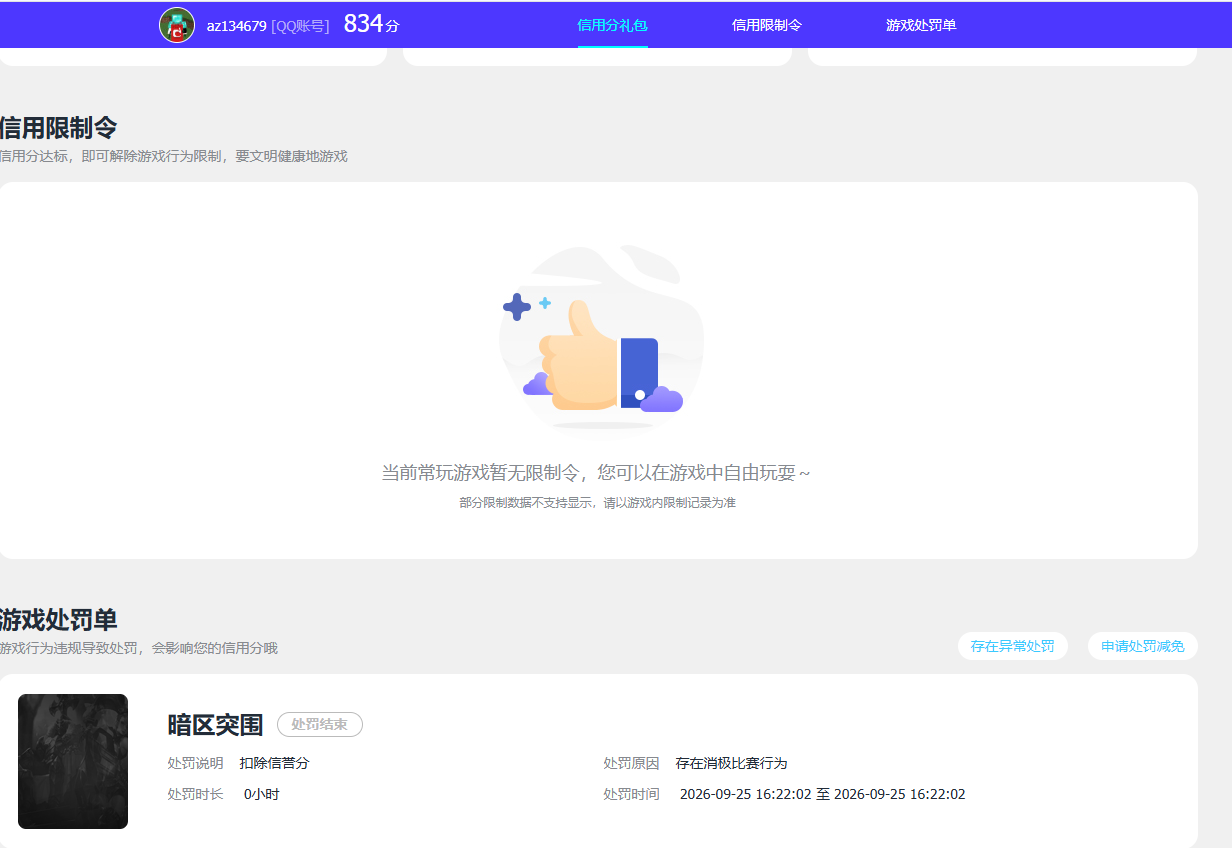Click the 游戏处罚单 section heading
Viewport: 1232px width, 848px height.
pyautogui.click(x=58, y=620)
